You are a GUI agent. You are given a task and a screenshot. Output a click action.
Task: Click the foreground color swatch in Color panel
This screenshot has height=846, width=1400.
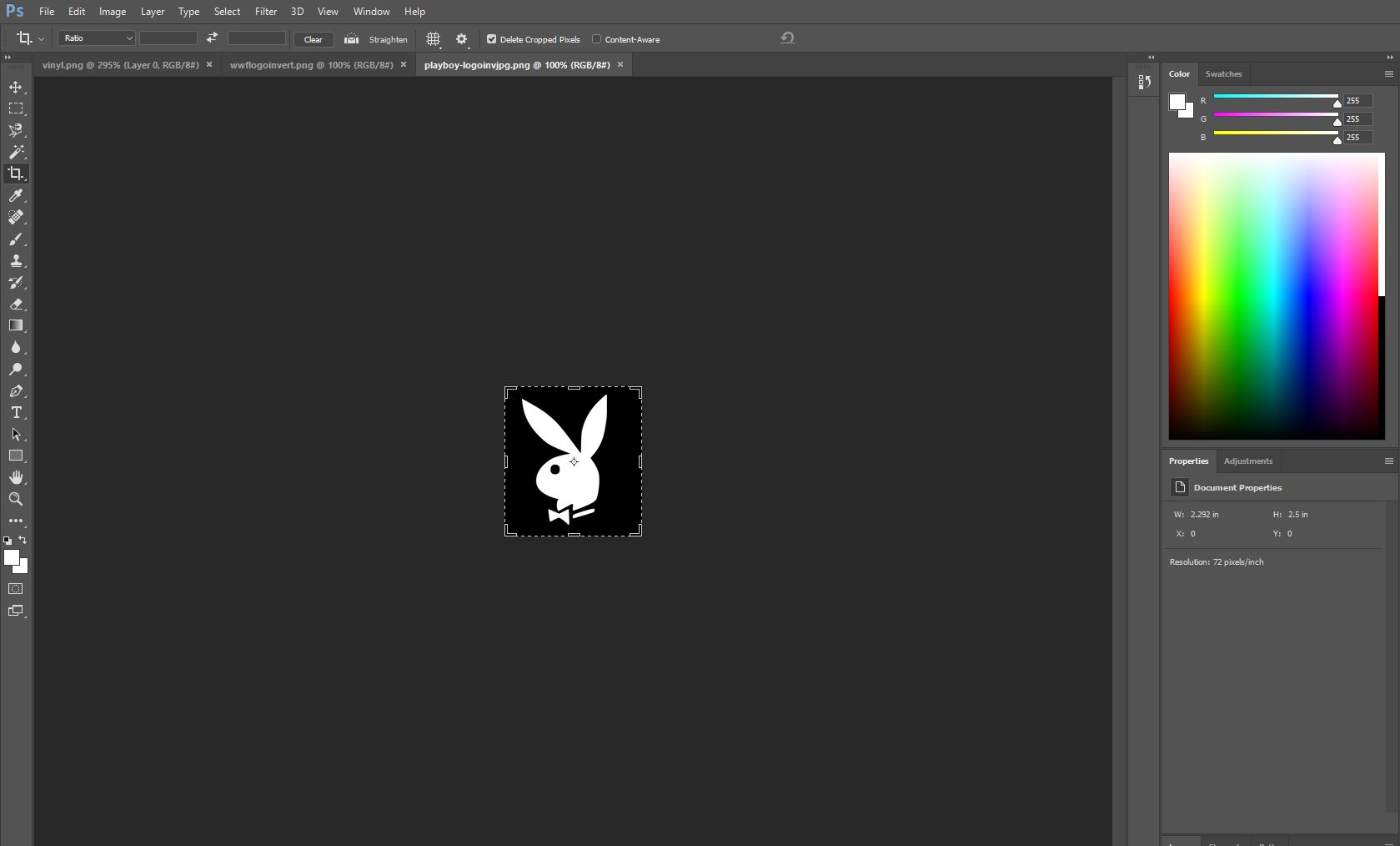[x=1177, y=102]
